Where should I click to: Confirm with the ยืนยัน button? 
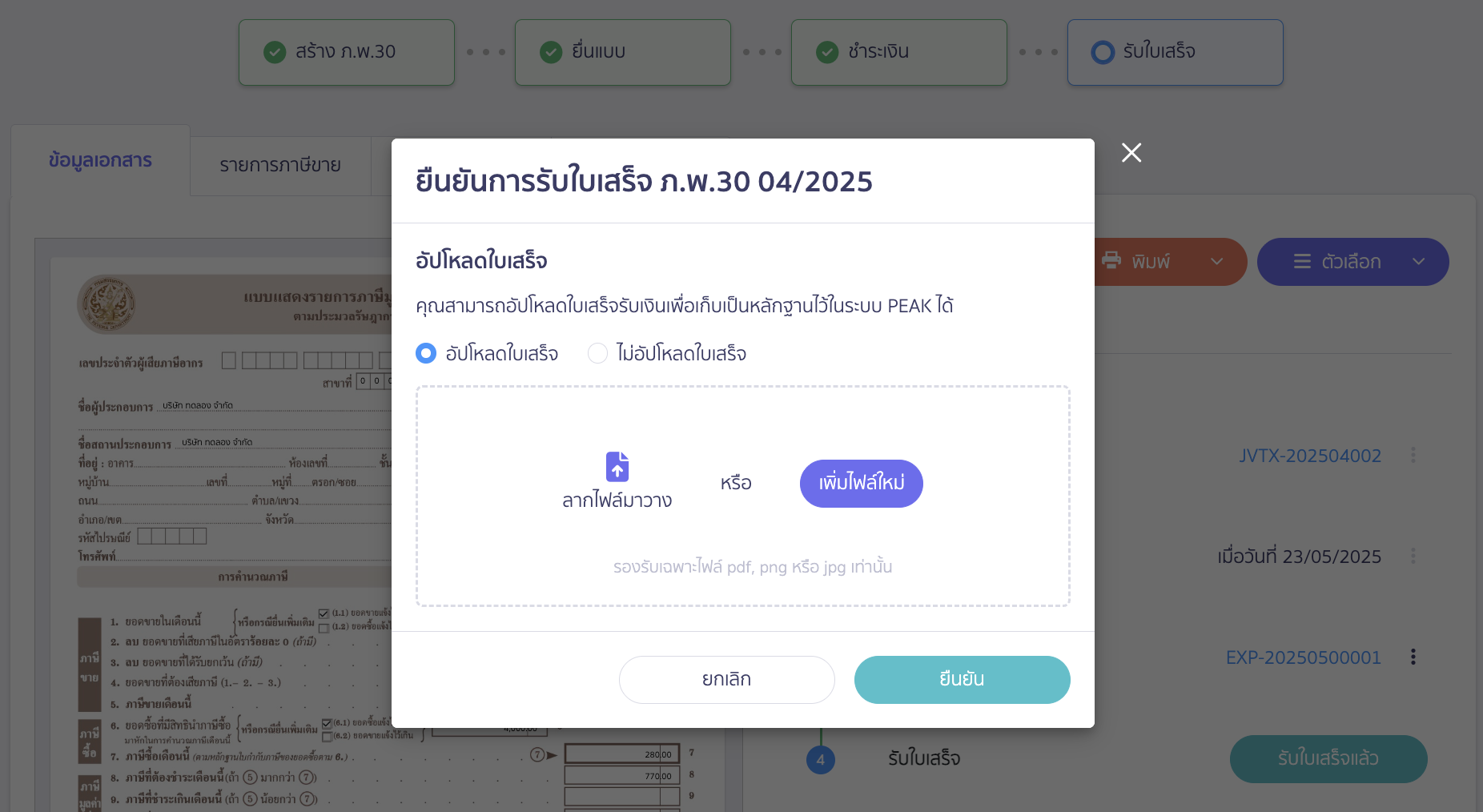click(x=962, y=678)
